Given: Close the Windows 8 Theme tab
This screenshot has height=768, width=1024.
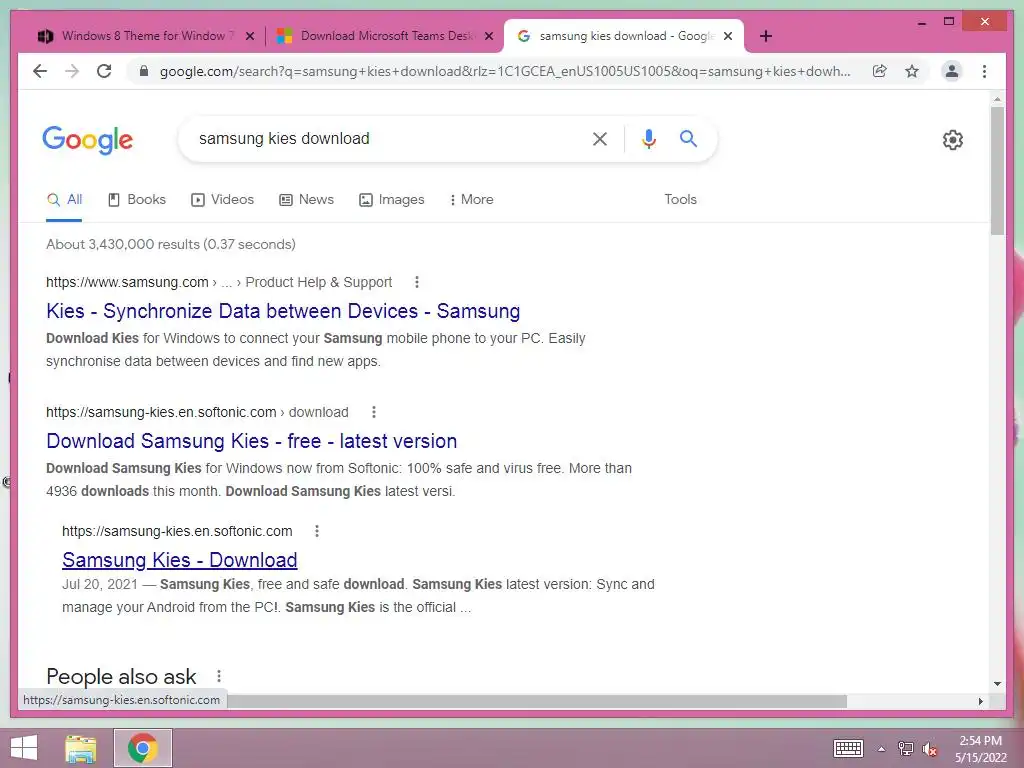Looking at the screenshot, I should click(x=249, y=36).
